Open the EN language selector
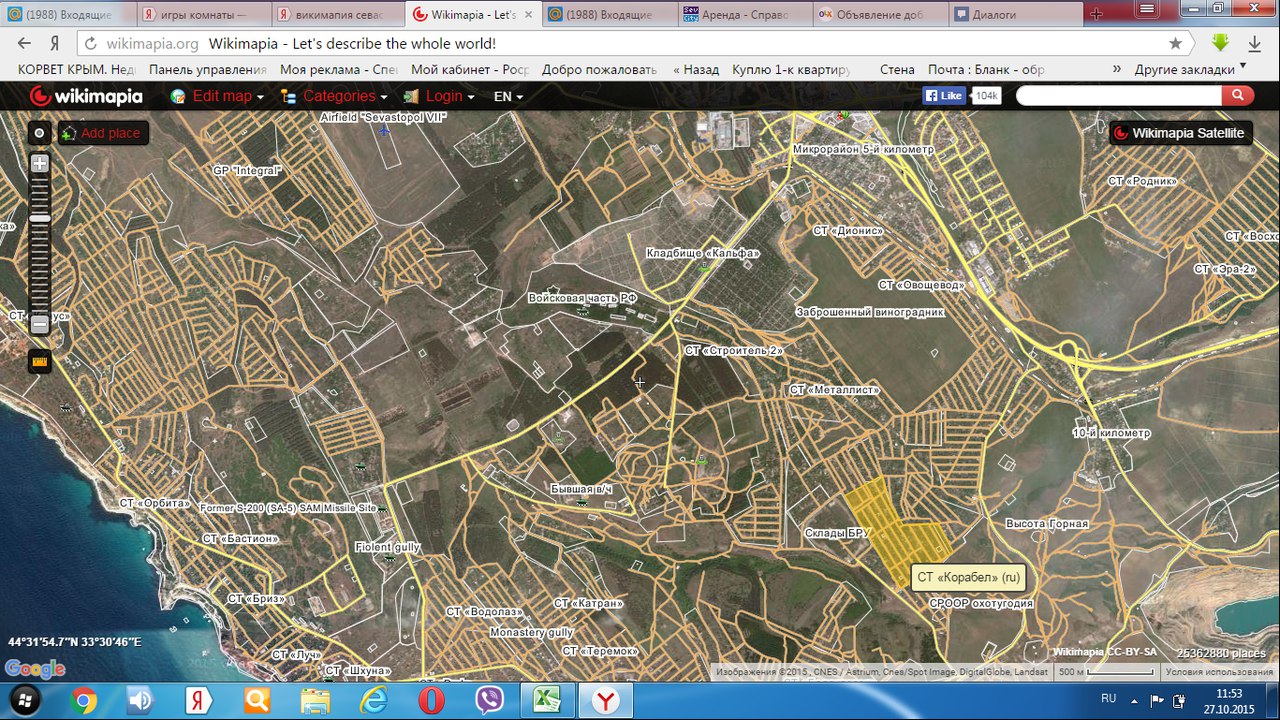 [x=508, y=97]
